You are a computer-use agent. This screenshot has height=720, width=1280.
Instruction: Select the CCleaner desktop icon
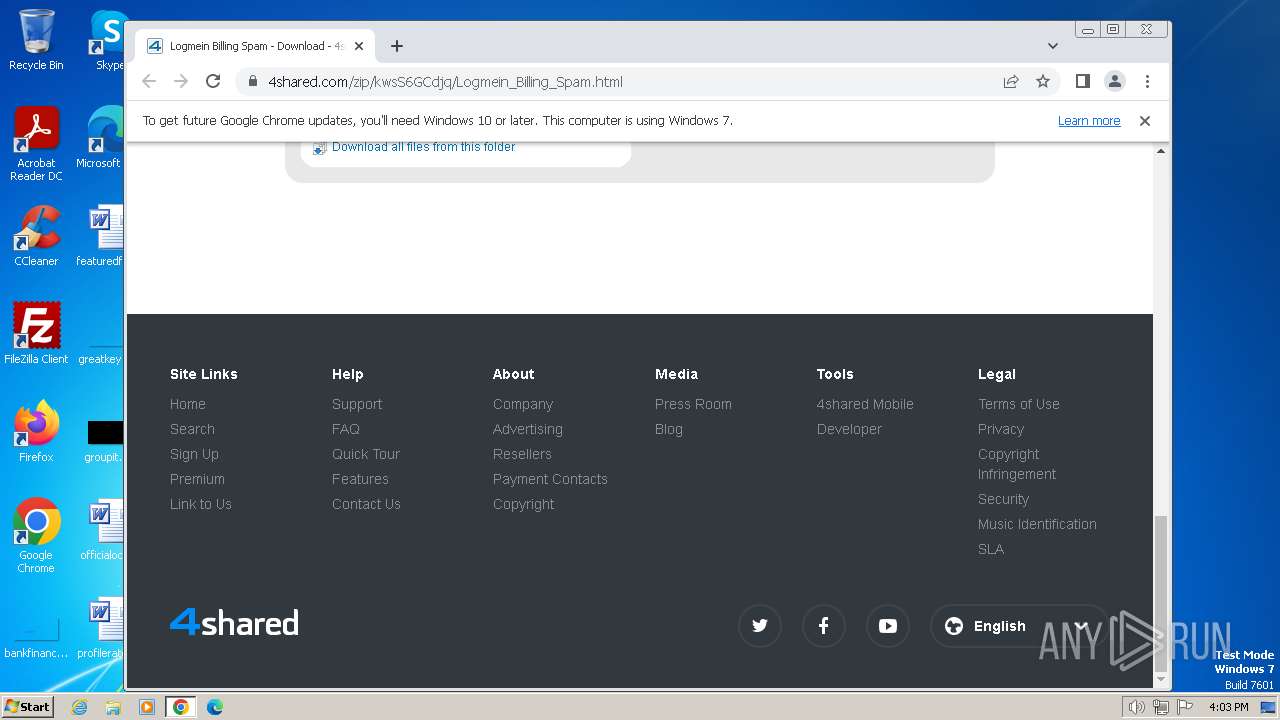point(36,236)
